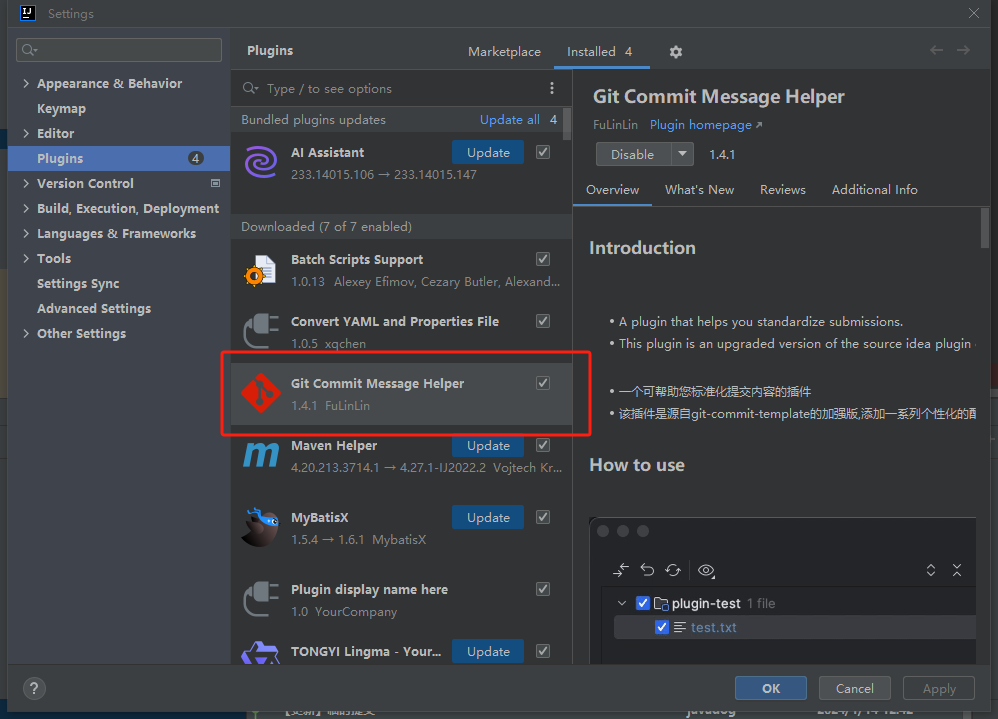Click the refresh icon in preview toolbar
Viewport: 998px width, 719px height.
[673, 570]
